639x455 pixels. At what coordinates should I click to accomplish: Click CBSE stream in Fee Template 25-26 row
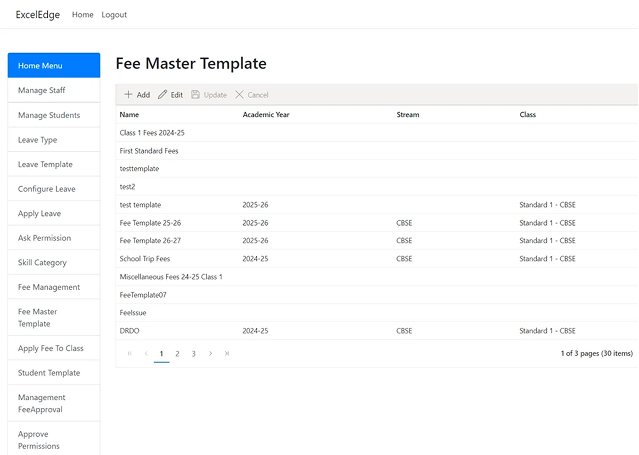click(404, 223)
